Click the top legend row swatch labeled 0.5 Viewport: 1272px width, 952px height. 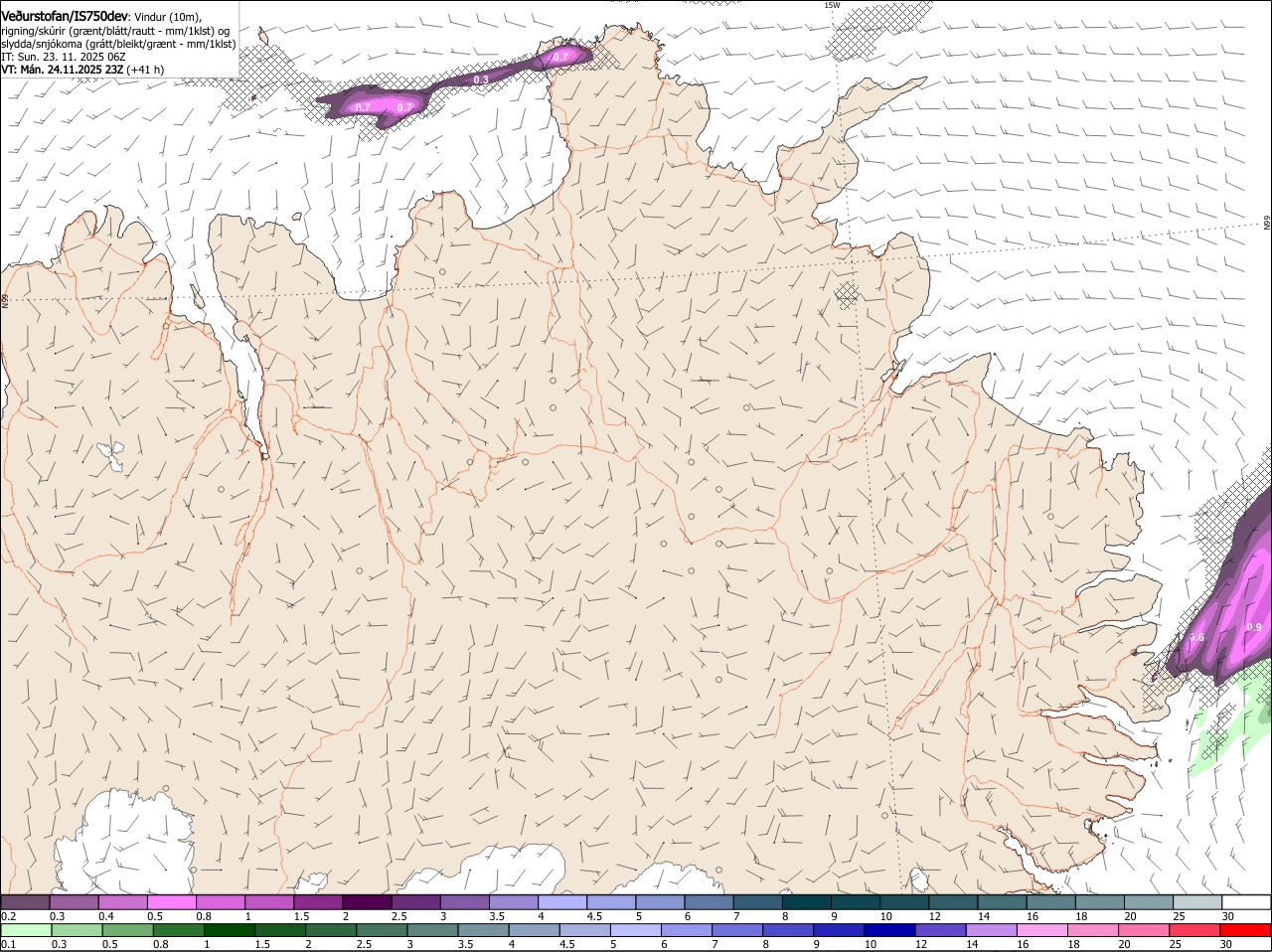[x=171, y=902]
